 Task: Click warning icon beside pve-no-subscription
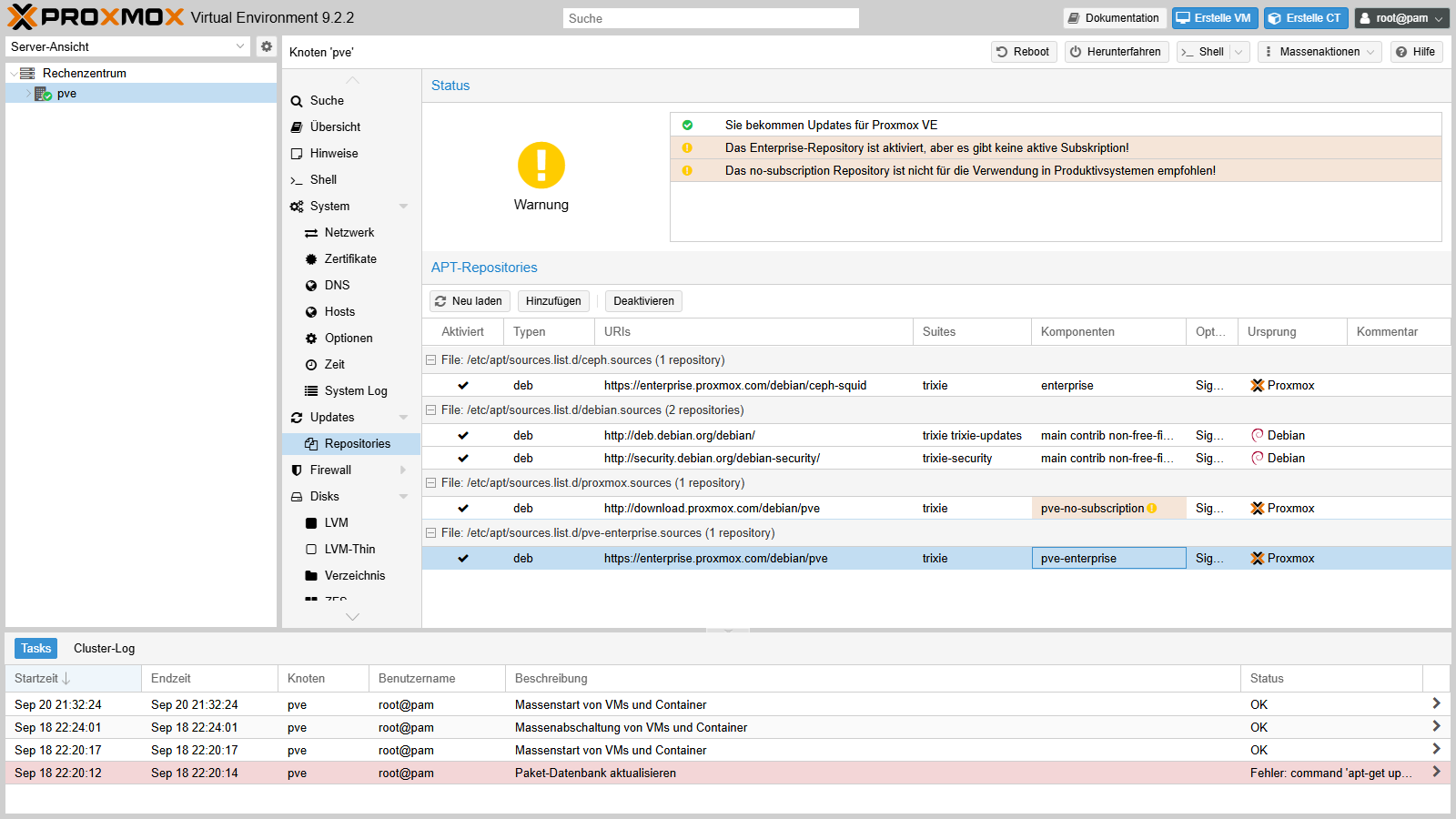tap(1152, 509)
